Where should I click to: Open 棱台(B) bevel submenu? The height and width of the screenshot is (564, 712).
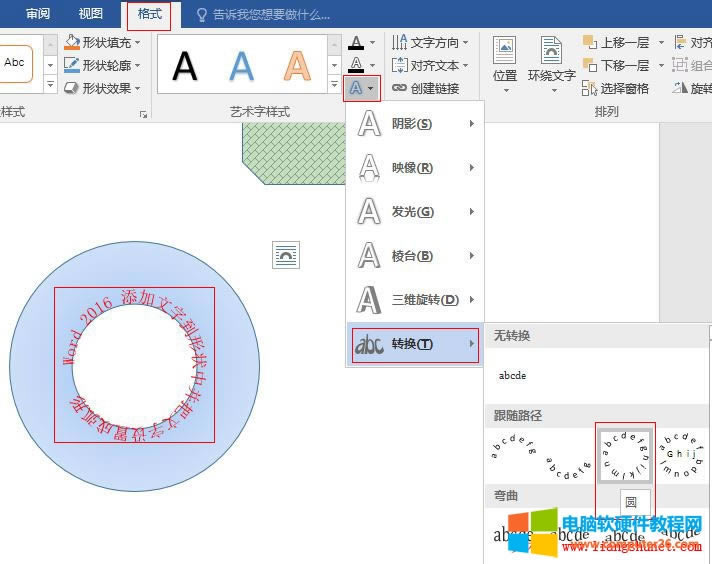pos(415,256)
